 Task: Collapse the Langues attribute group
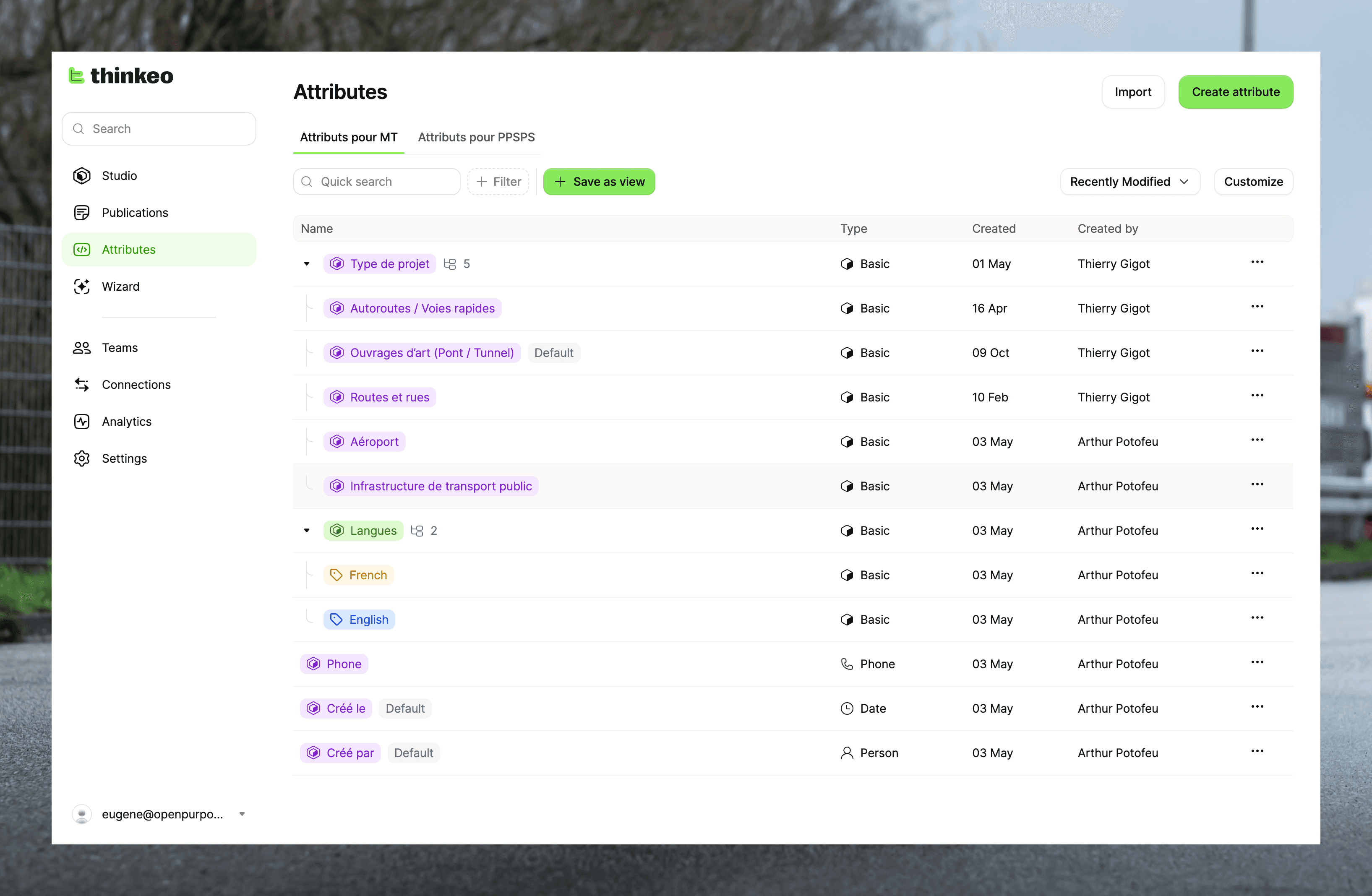click(307, 531)
